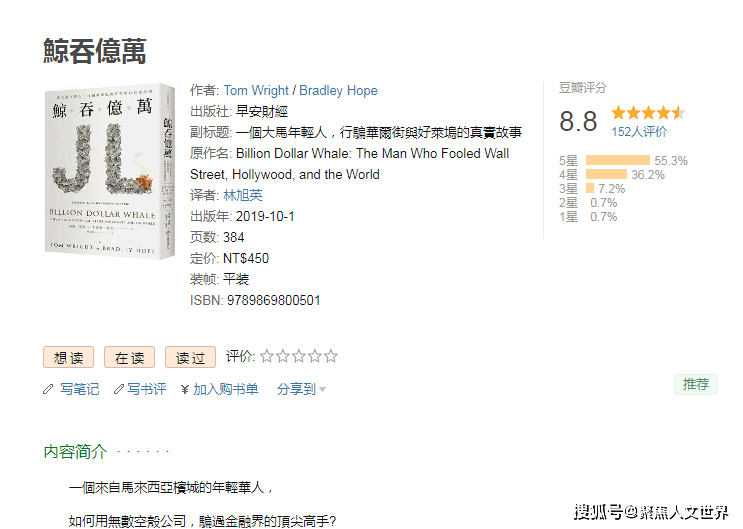Click the 推荐 recommend button

click(695, 384)
